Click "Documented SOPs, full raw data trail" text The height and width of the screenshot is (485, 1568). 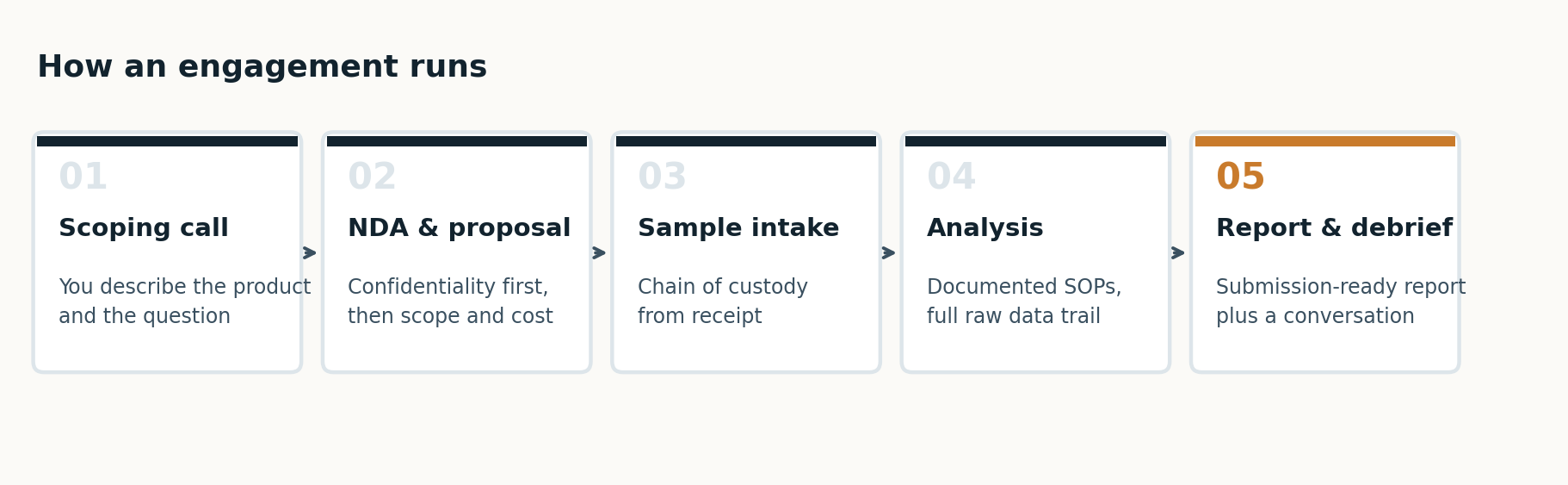[x=1024, y=302]
